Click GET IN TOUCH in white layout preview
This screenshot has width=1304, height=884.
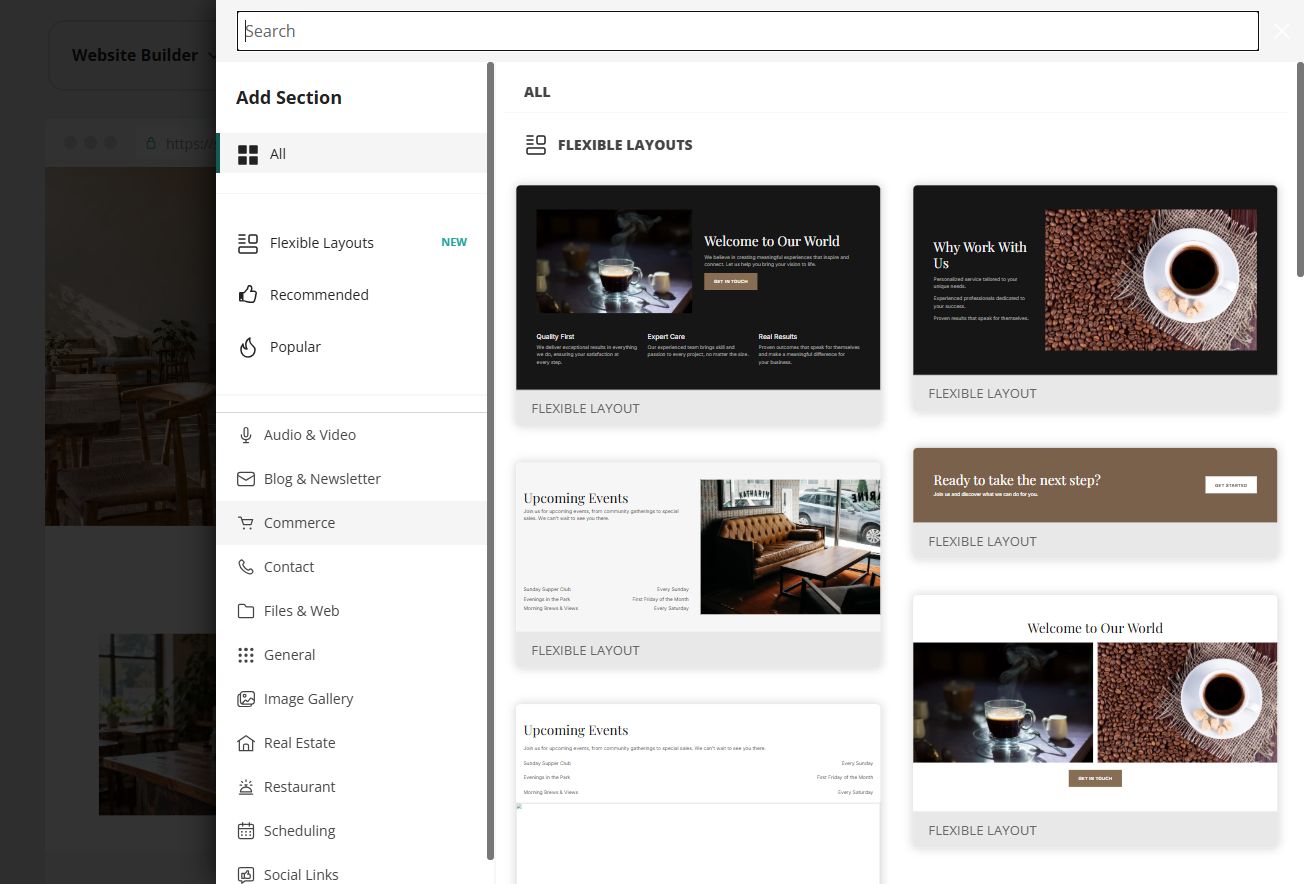[x=1095, y=778]
